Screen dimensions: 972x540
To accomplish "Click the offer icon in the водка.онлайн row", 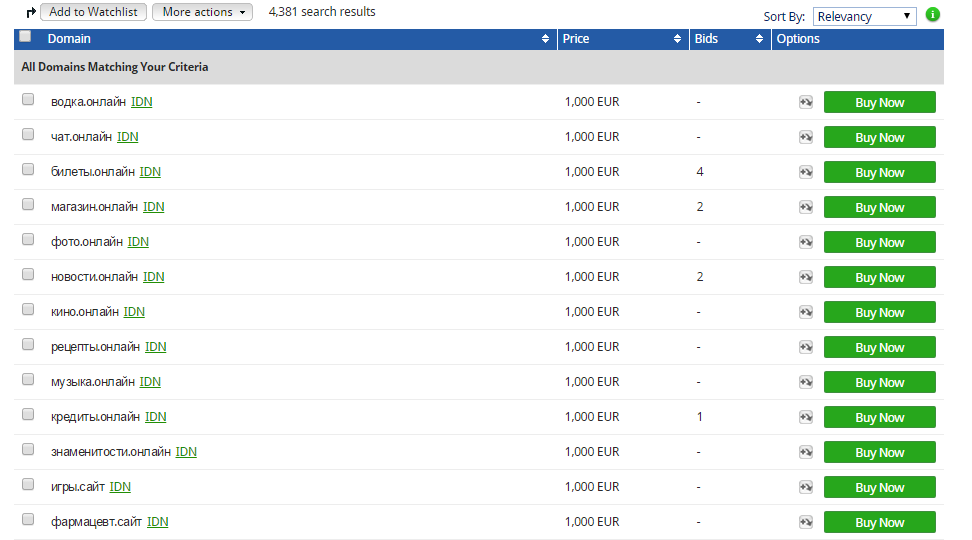I will point(805,102).
